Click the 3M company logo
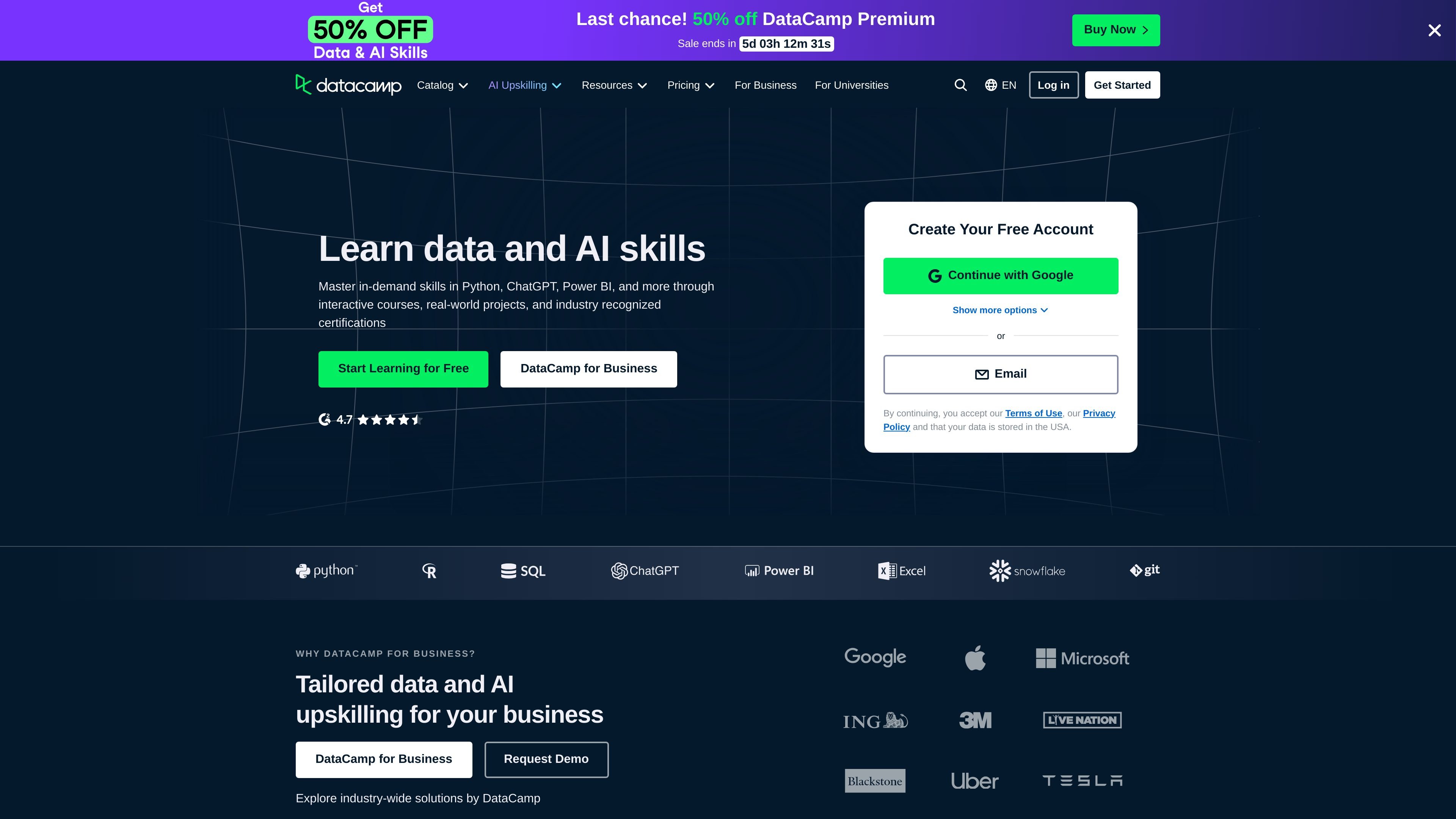The width and height of the screenshot is (1456, 819). click(x=975, y=720)
